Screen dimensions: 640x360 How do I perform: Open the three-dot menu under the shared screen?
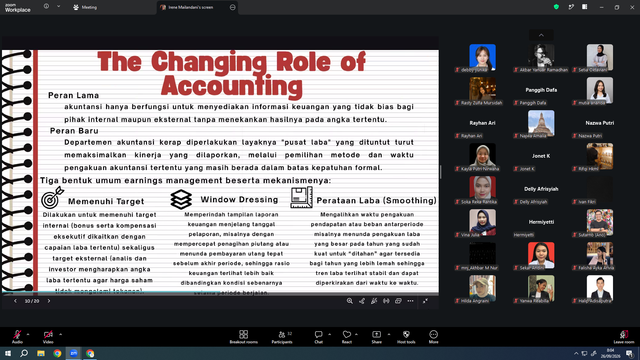point(410,301)
